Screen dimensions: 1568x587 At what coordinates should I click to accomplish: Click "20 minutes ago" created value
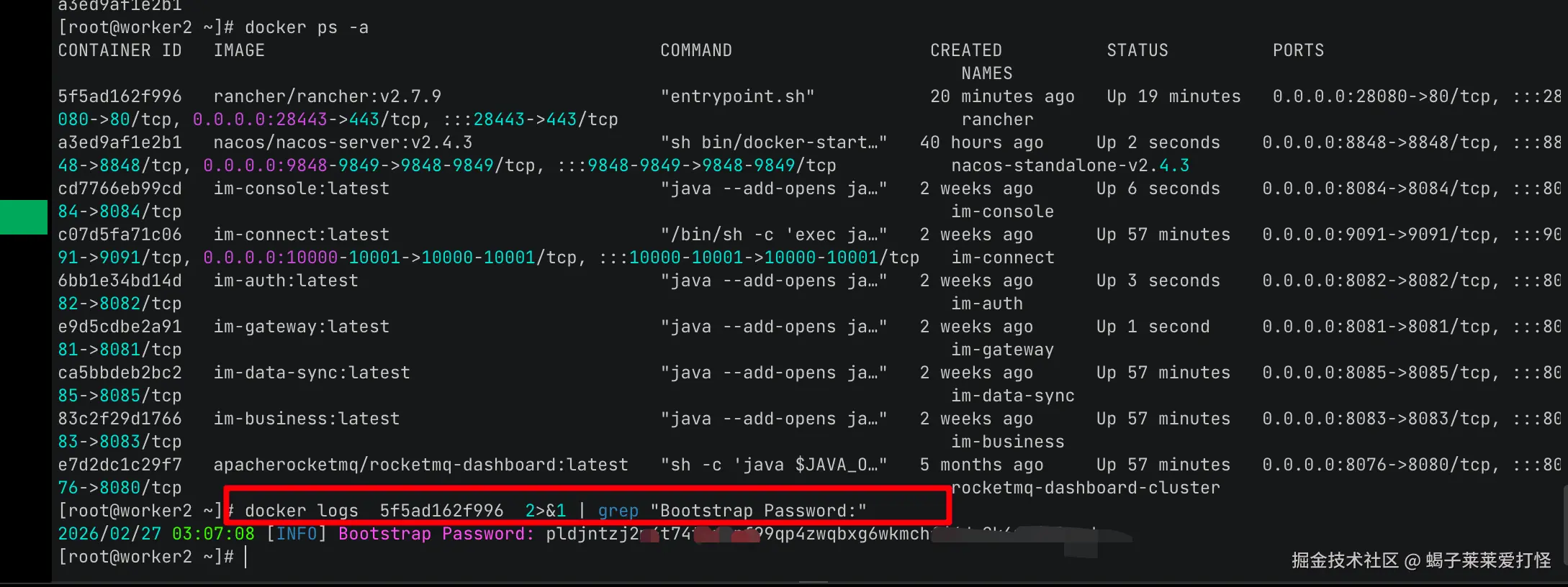[x=1002, y=96]
